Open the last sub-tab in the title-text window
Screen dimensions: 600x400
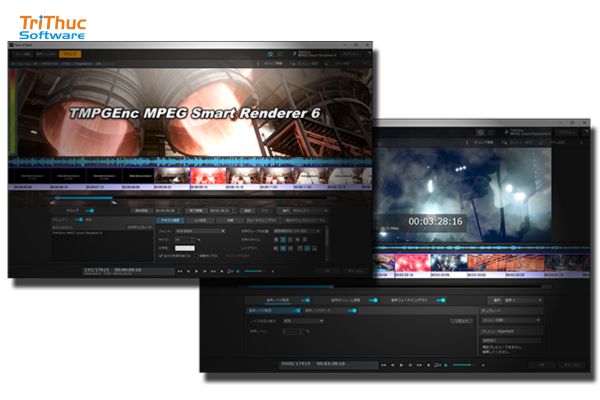305,220
